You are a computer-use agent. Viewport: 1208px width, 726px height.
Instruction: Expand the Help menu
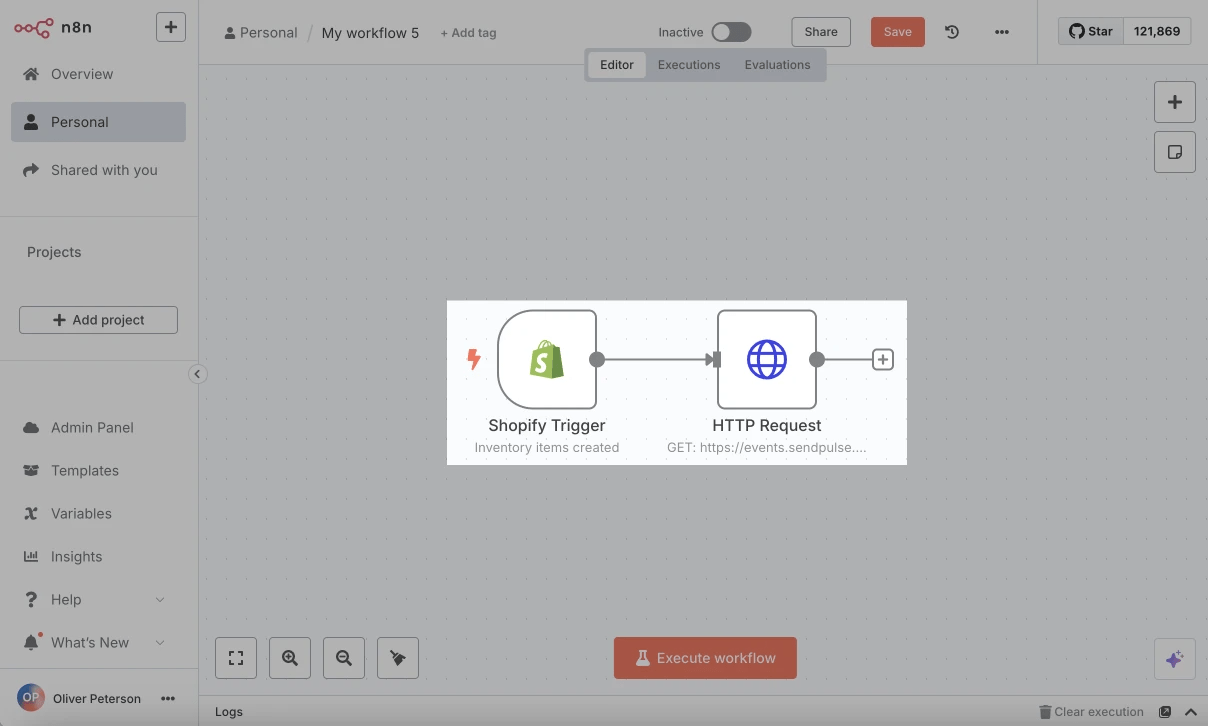point(98,599)
